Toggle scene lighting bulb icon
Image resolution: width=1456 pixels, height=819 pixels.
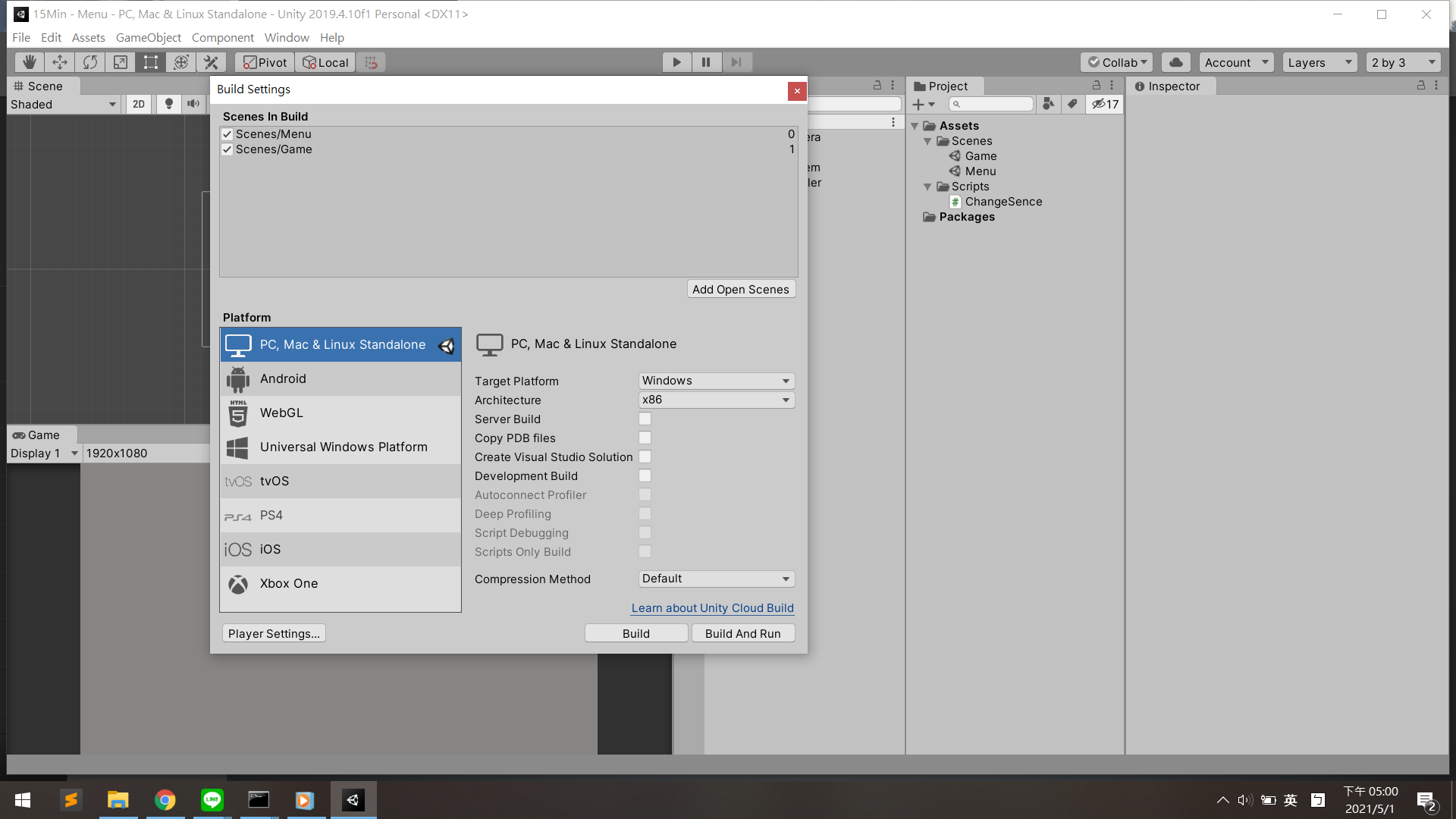click(x=168, y=104)
